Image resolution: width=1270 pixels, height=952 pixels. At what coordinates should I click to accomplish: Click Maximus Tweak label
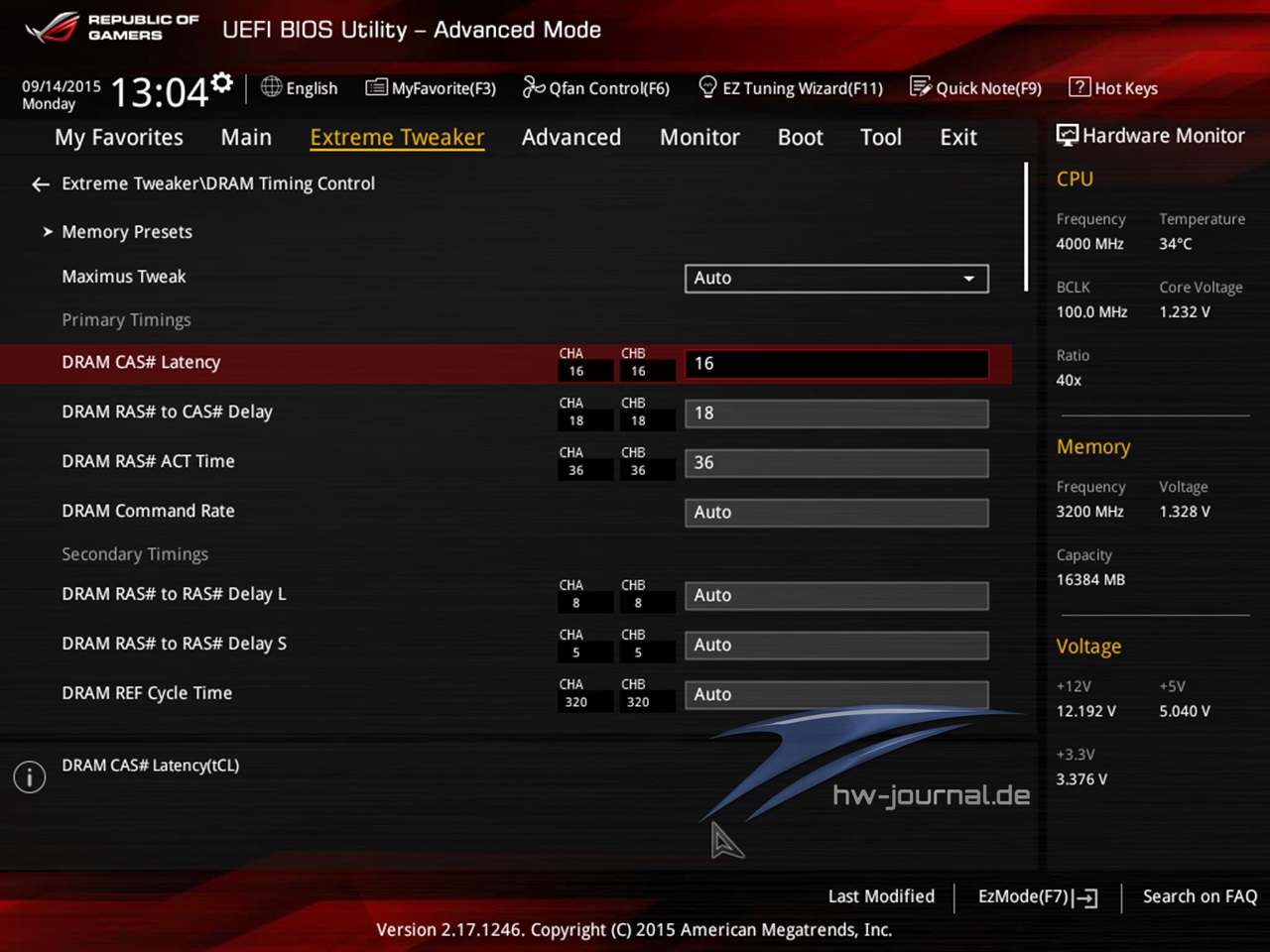[123, 277]
